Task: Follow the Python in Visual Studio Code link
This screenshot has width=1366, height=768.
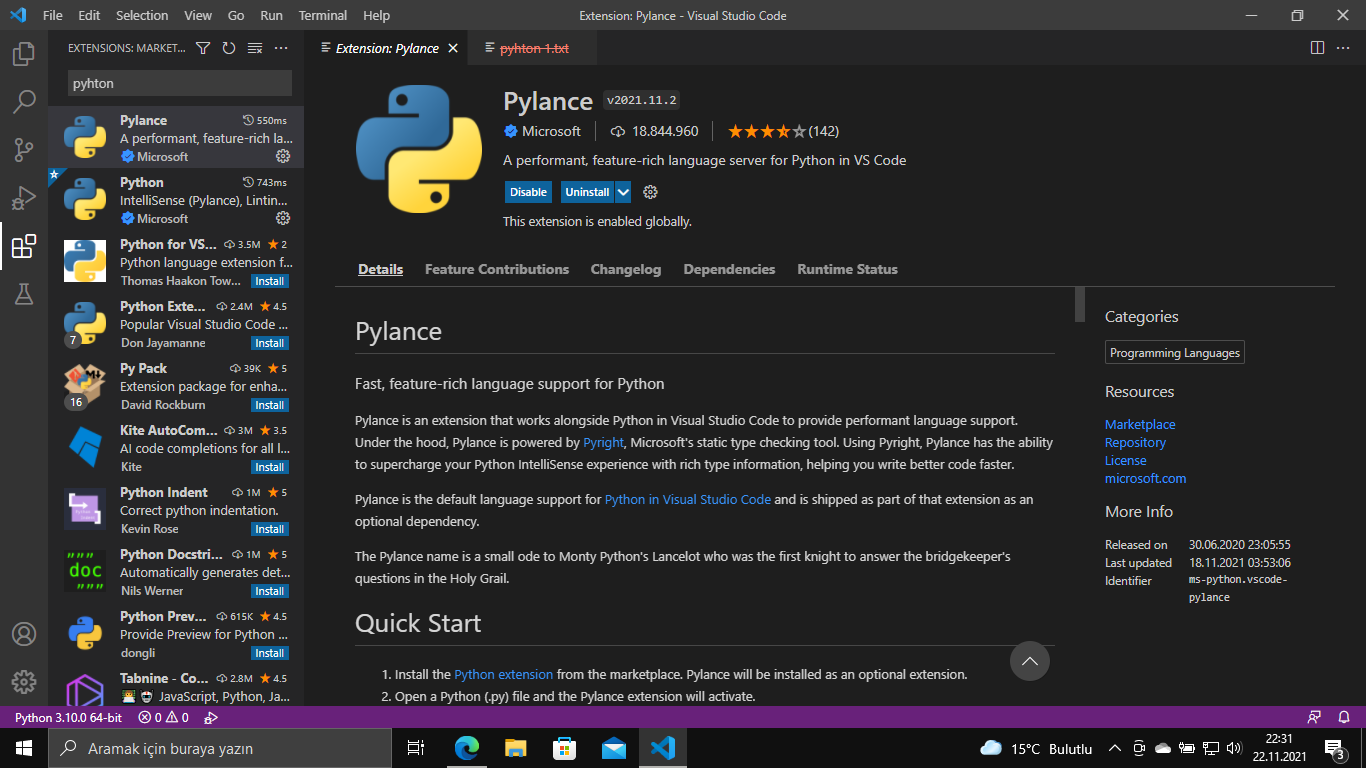Action: click(x=688, y=499)
